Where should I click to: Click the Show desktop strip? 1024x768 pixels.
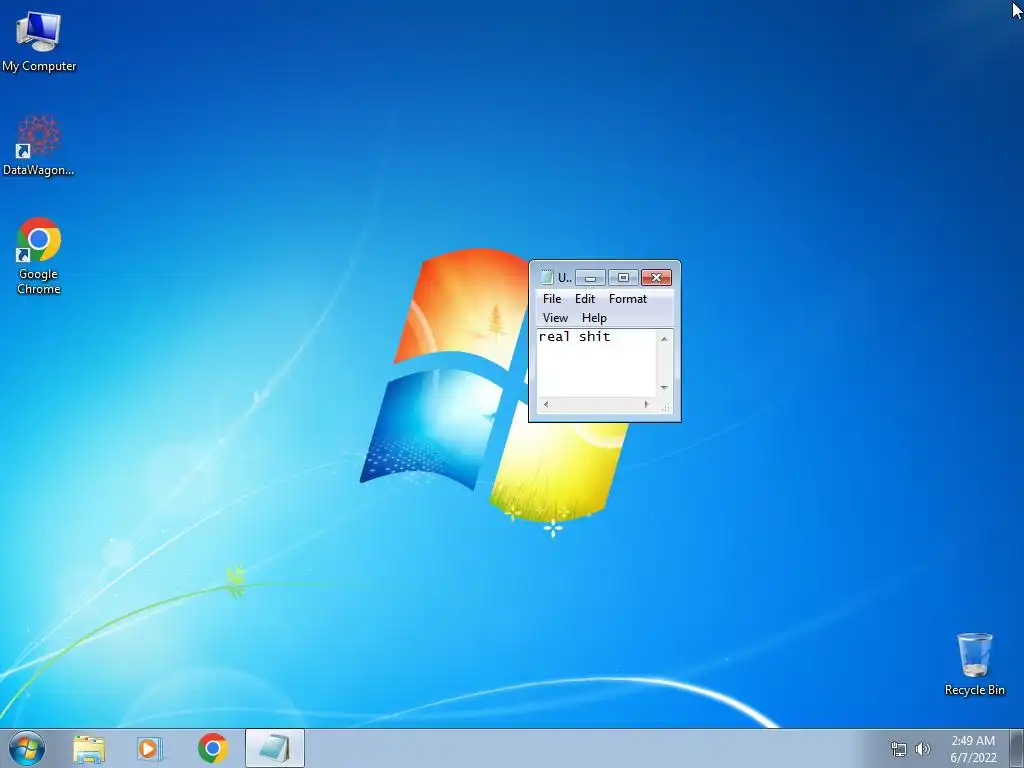click(x=1017, y=748)
